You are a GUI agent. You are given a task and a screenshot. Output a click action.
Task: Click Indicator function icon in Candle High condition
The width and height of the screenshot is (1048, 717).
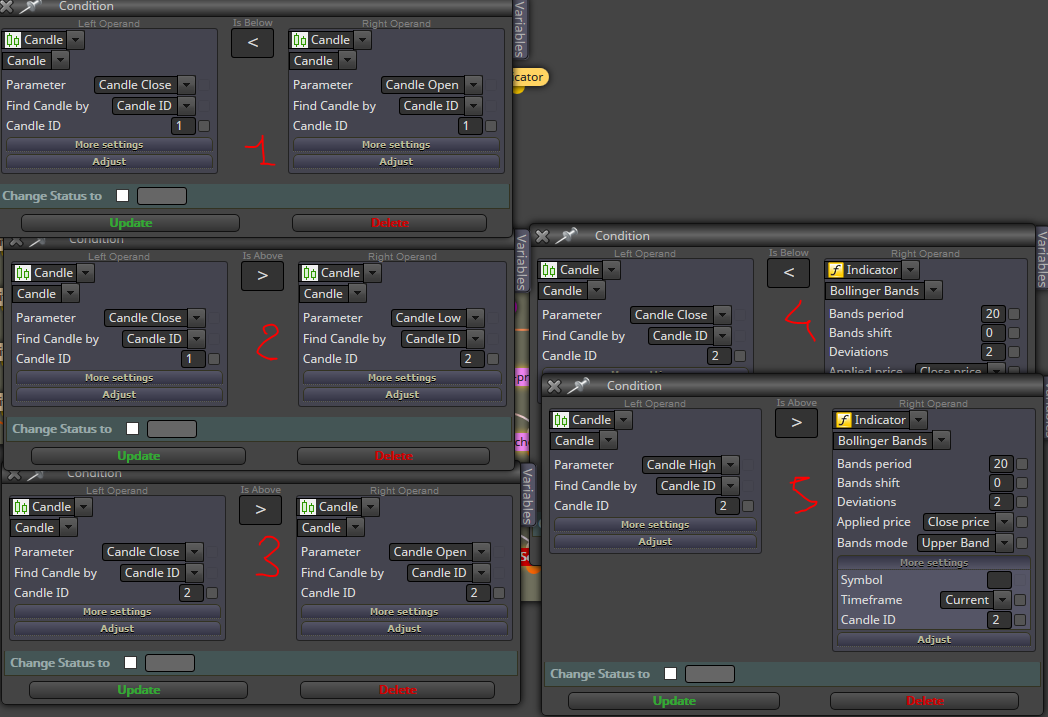pos(843,420)
